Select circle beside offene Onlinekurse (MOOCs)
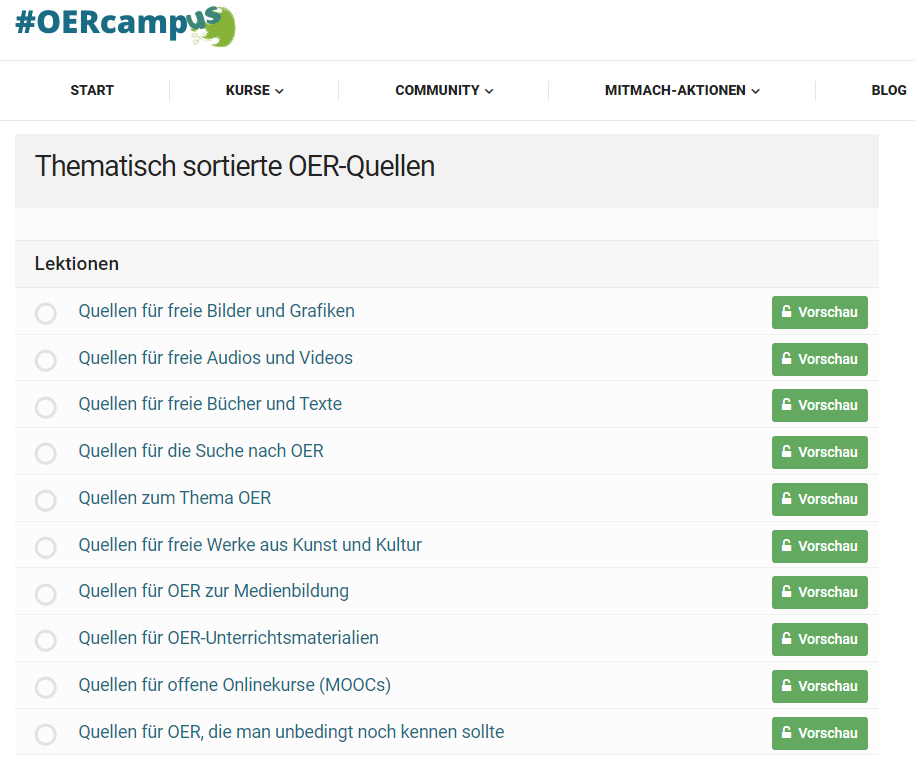This screenshot has height=771, width=915. (46, 688)
